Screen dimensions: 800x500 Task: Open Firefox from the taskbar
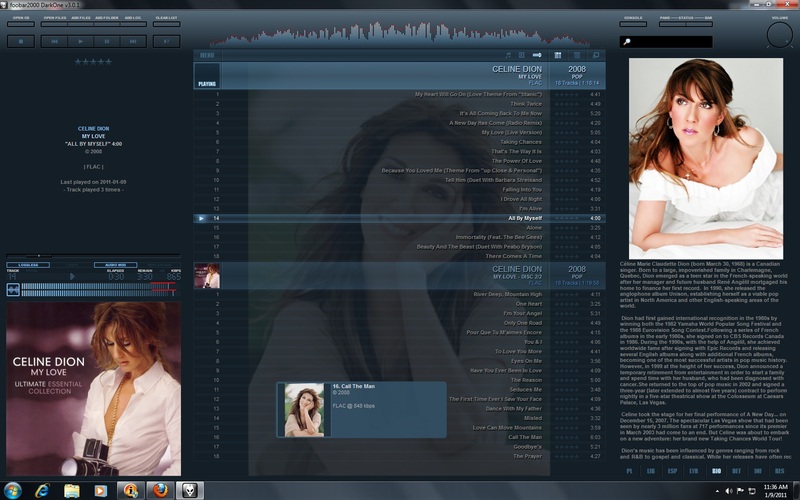pos(160,490)
